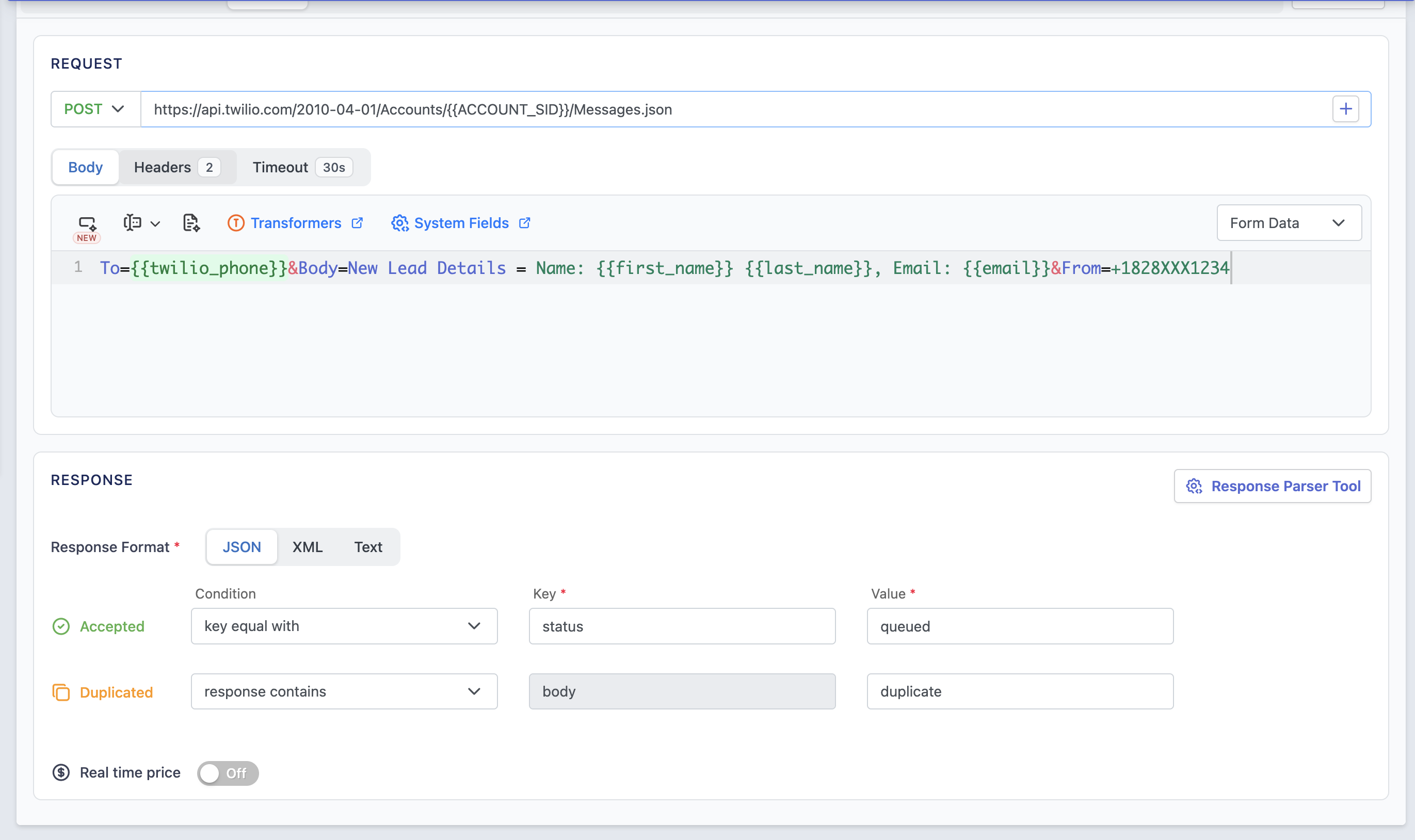
Task: Click the external link icon beside Transformers
Action: (x=357, y=223)
